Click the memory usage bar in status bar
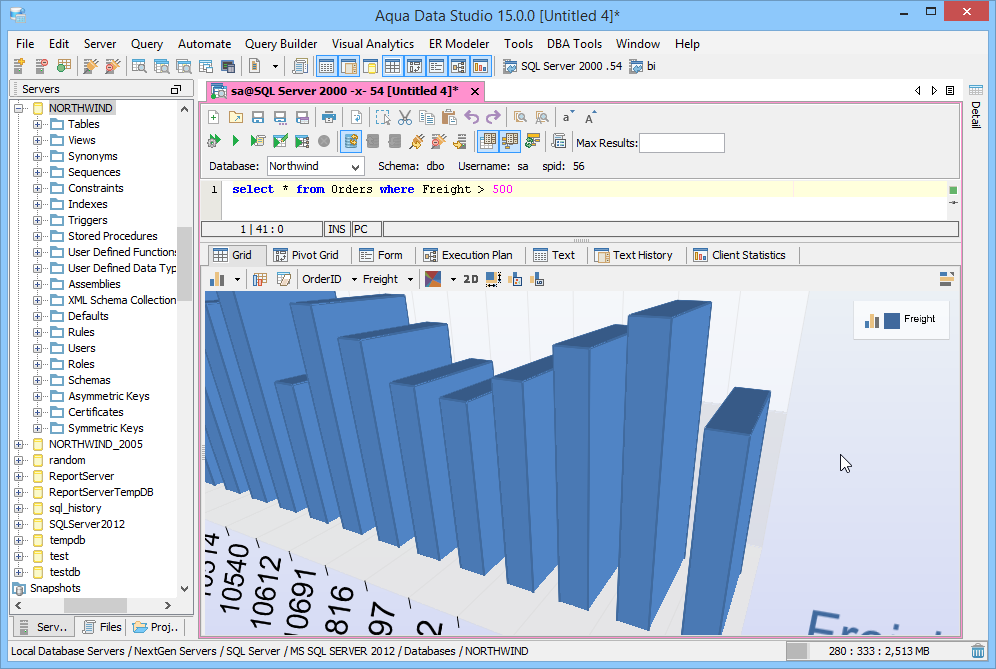 point(877,651)
